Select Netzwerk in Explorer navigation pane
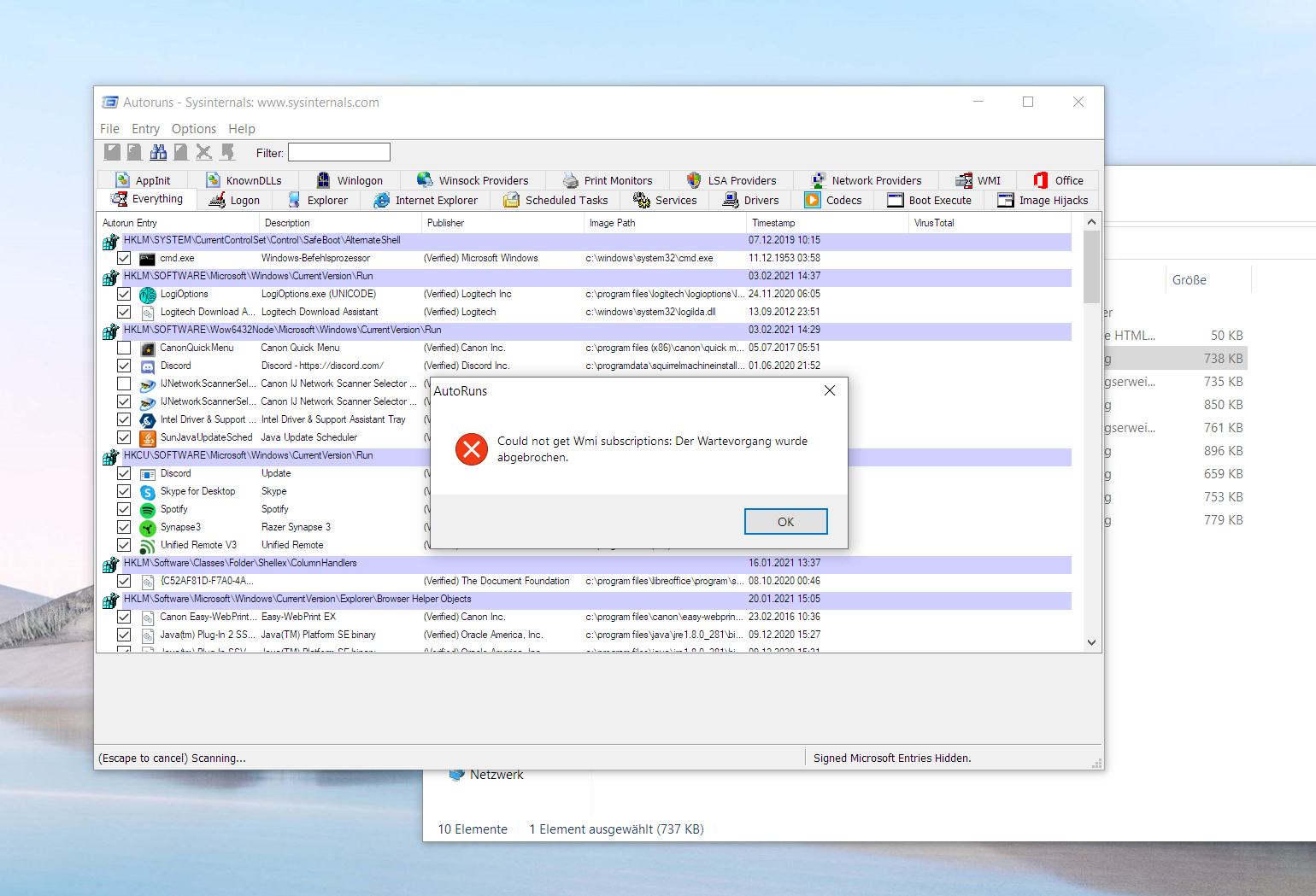This screenshot has width=1316, height=896. click(x=496, y=775)
